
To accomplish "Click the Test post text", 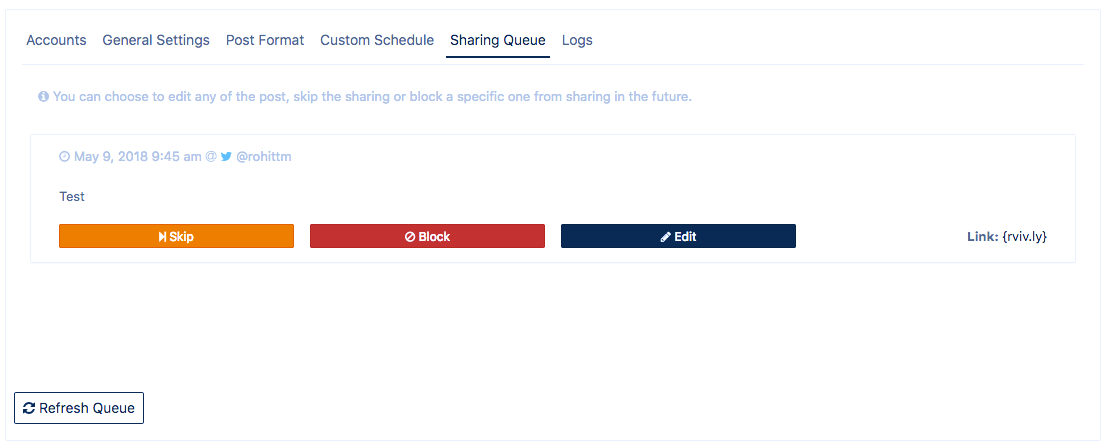I will click(x=72, y=196).
